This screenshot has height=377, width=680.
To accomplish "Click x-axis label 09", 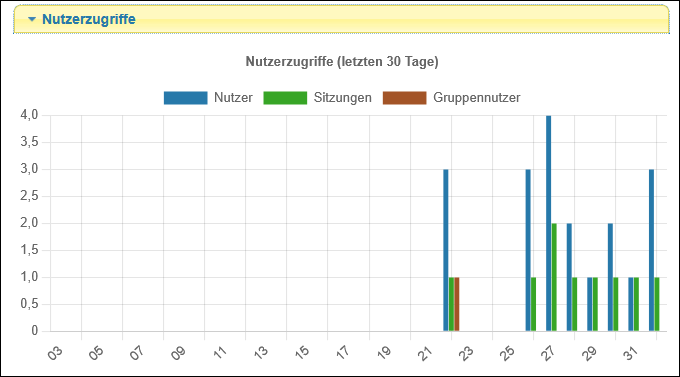I will 178,353.
